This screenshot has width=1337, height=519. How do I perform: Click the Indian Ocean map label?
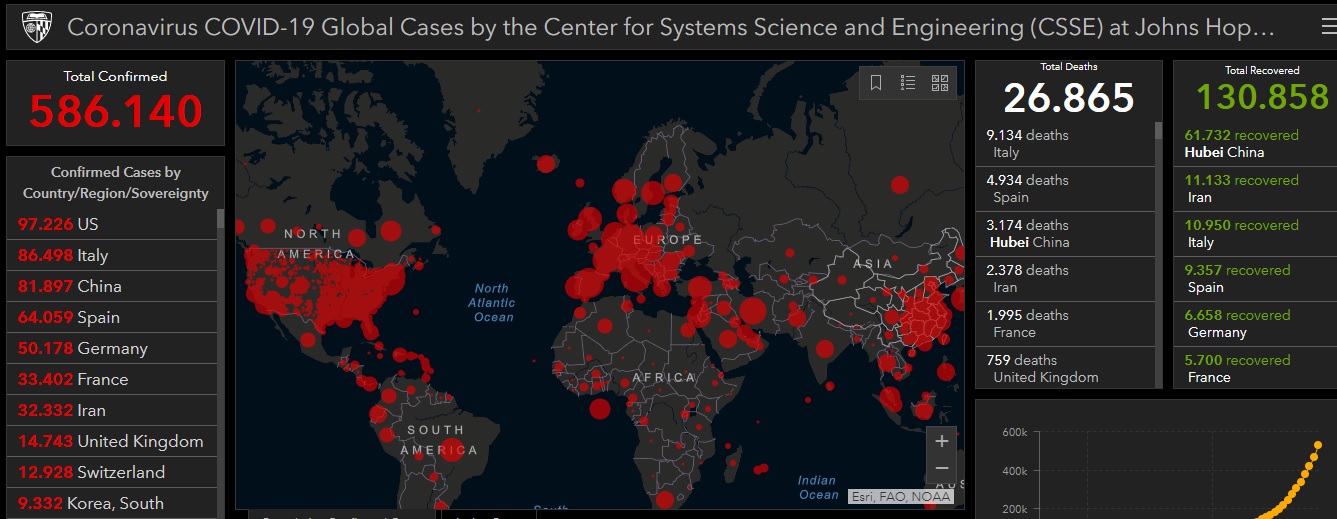[x=817, y=487]
